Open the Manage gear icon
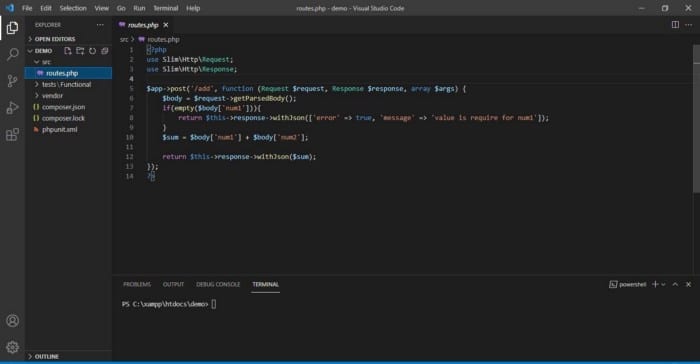 point(12,347)
